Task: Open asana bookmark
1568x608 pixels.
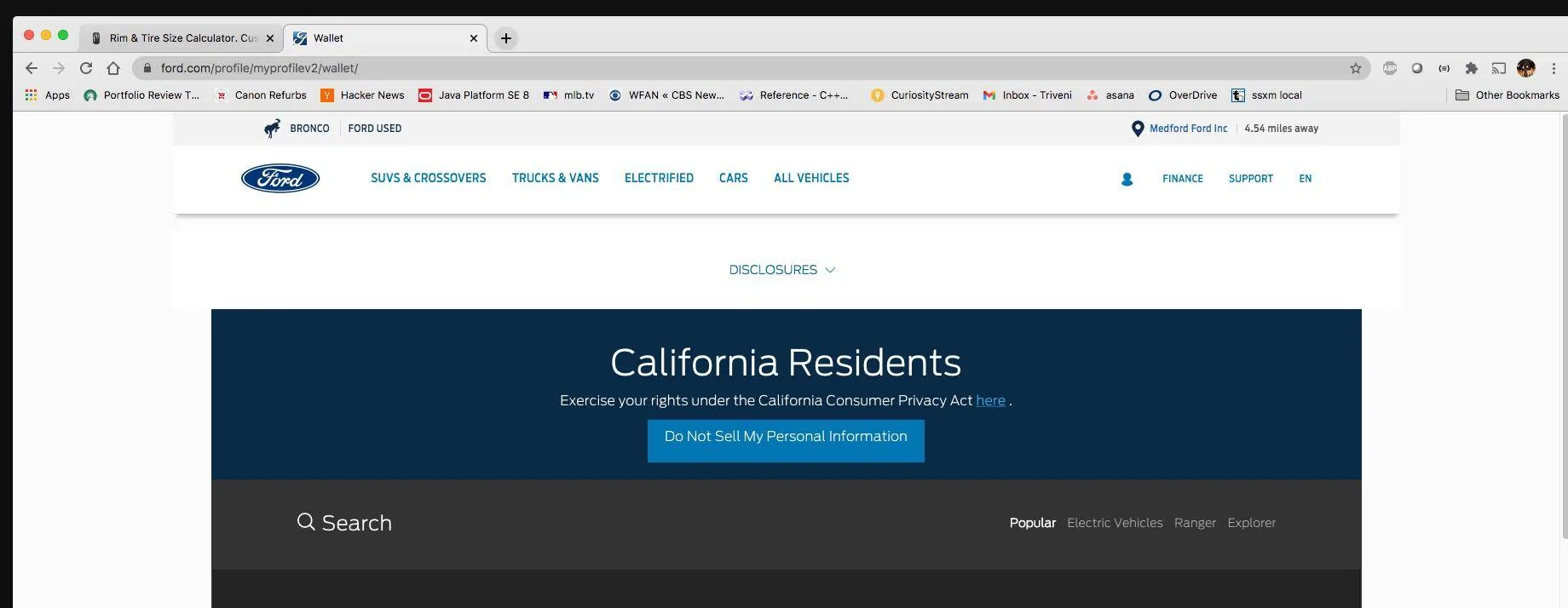Action: tap(1110, 95)
